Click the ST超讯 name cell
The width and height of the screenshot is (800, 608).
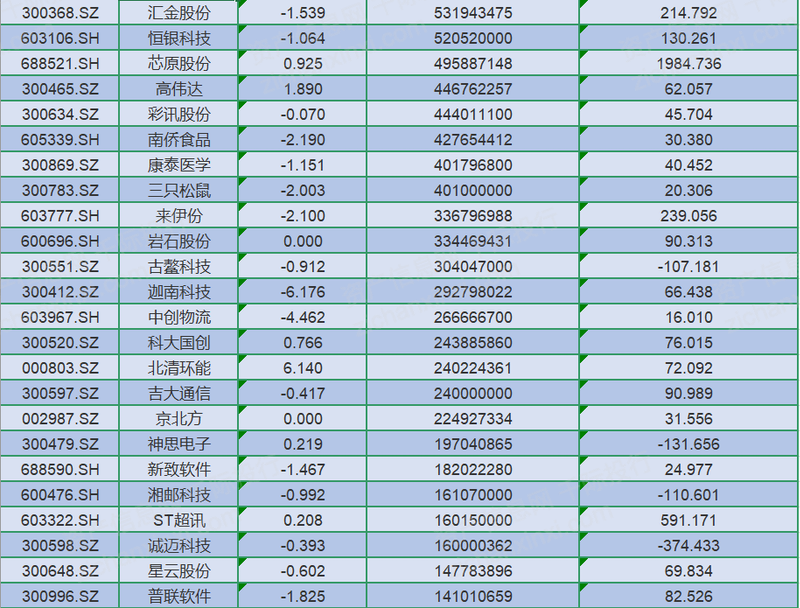point(179,521)
